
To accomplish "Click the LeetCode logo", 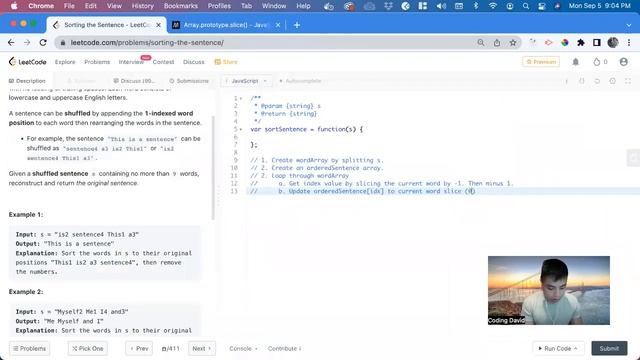I will (x=27, y=62).
